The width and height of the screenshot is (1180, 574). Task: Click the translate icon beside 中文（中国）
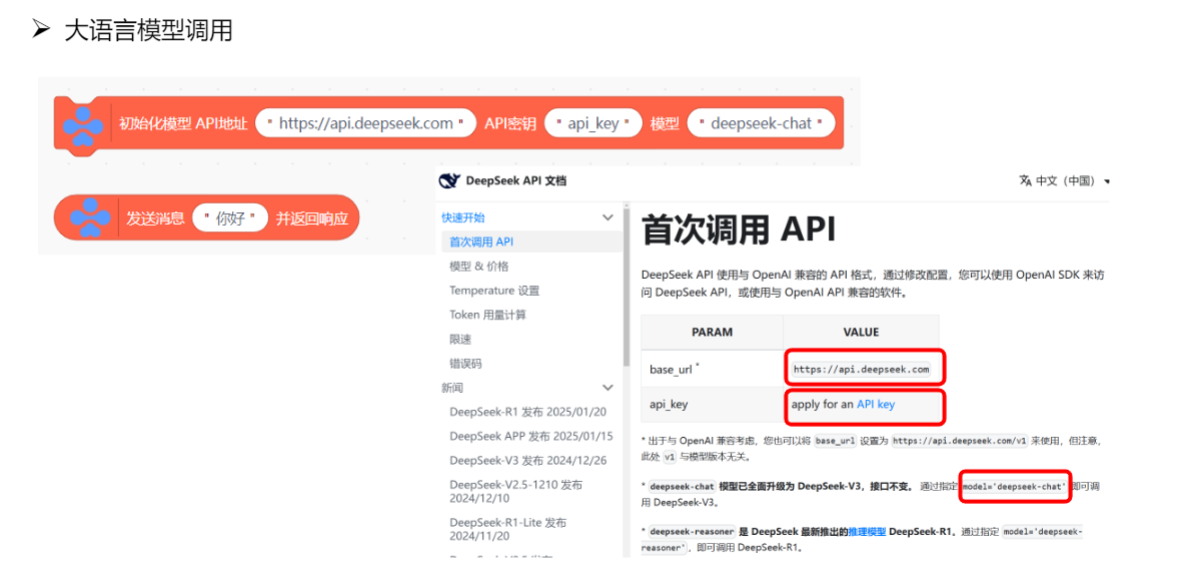[1025, 181]
